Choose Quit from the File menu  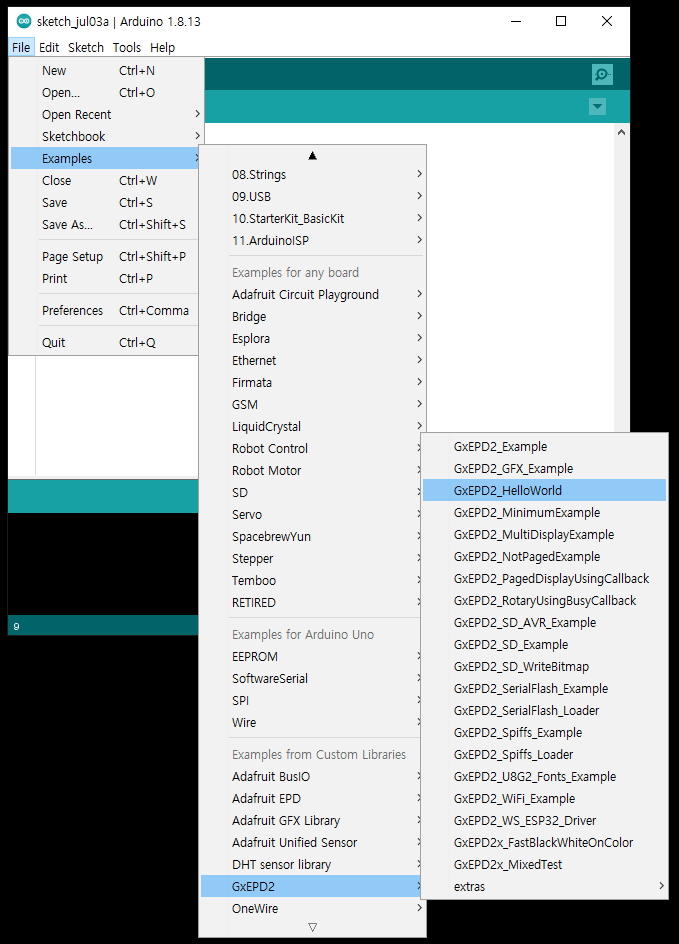(x=104, y=343)
